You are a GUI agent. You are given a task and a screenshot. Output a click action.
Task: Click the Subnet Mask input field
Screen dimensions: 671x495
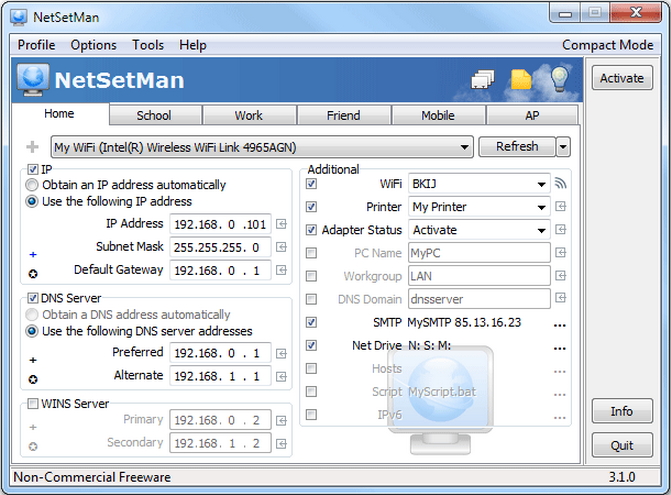[x=221, y=247]
